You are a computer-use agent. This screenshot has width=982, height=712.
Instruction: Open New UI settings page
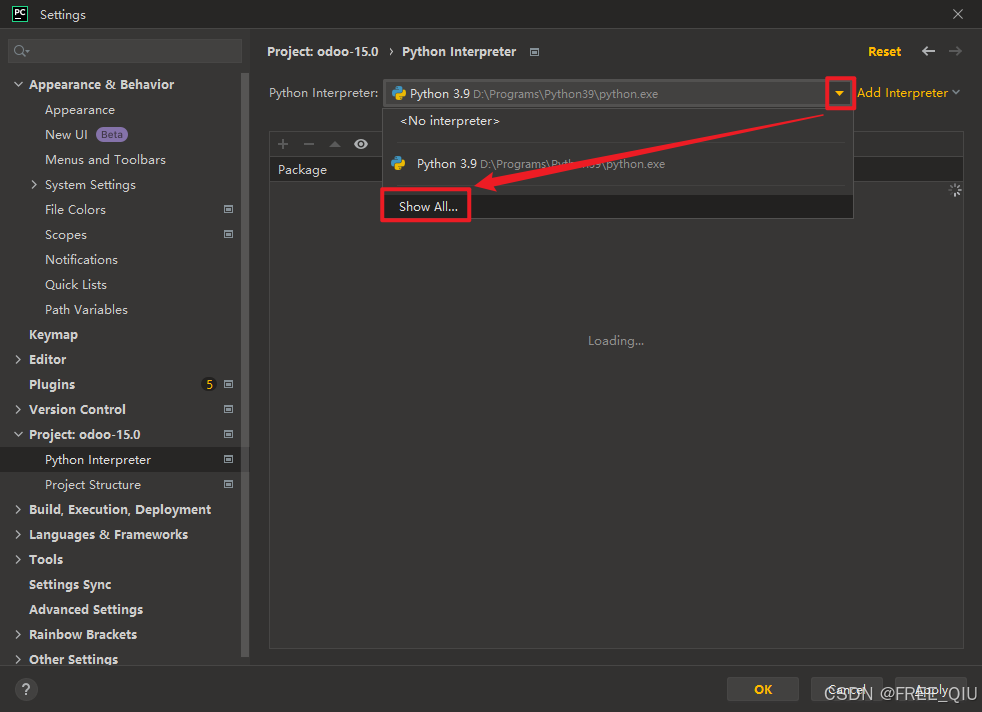(x=66, y=135)
